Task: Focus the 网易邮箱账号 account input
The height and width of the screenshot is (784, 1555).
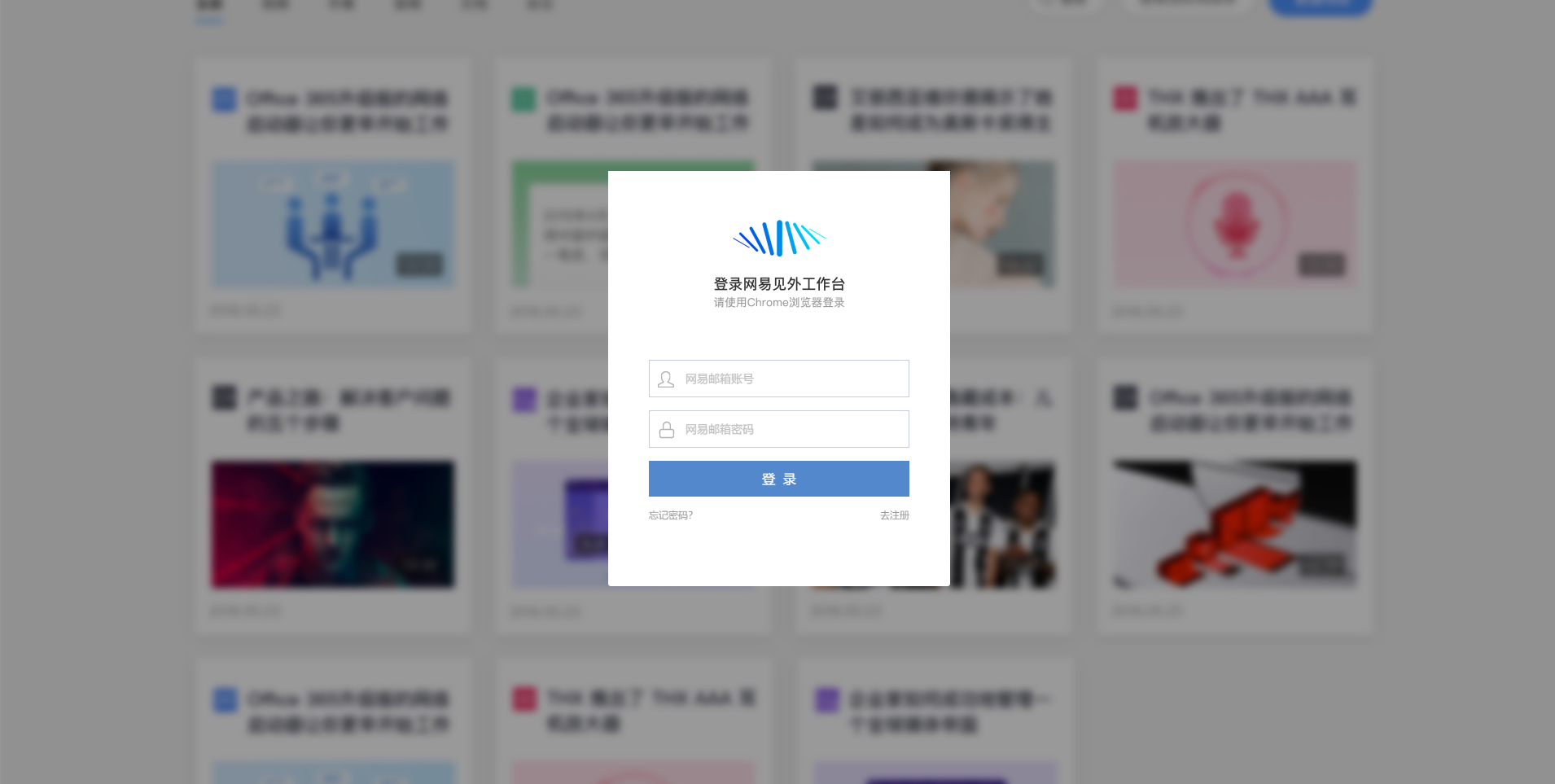Action: pos(779,379)
